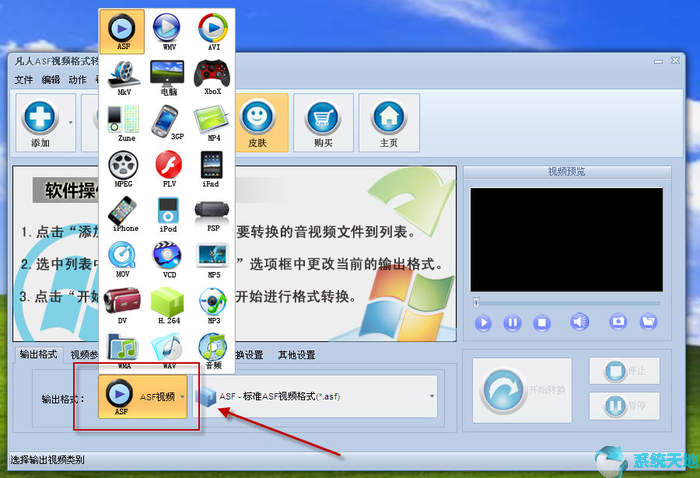Pick the XboX format icon
700x478 pixels.
click(211, 76)
